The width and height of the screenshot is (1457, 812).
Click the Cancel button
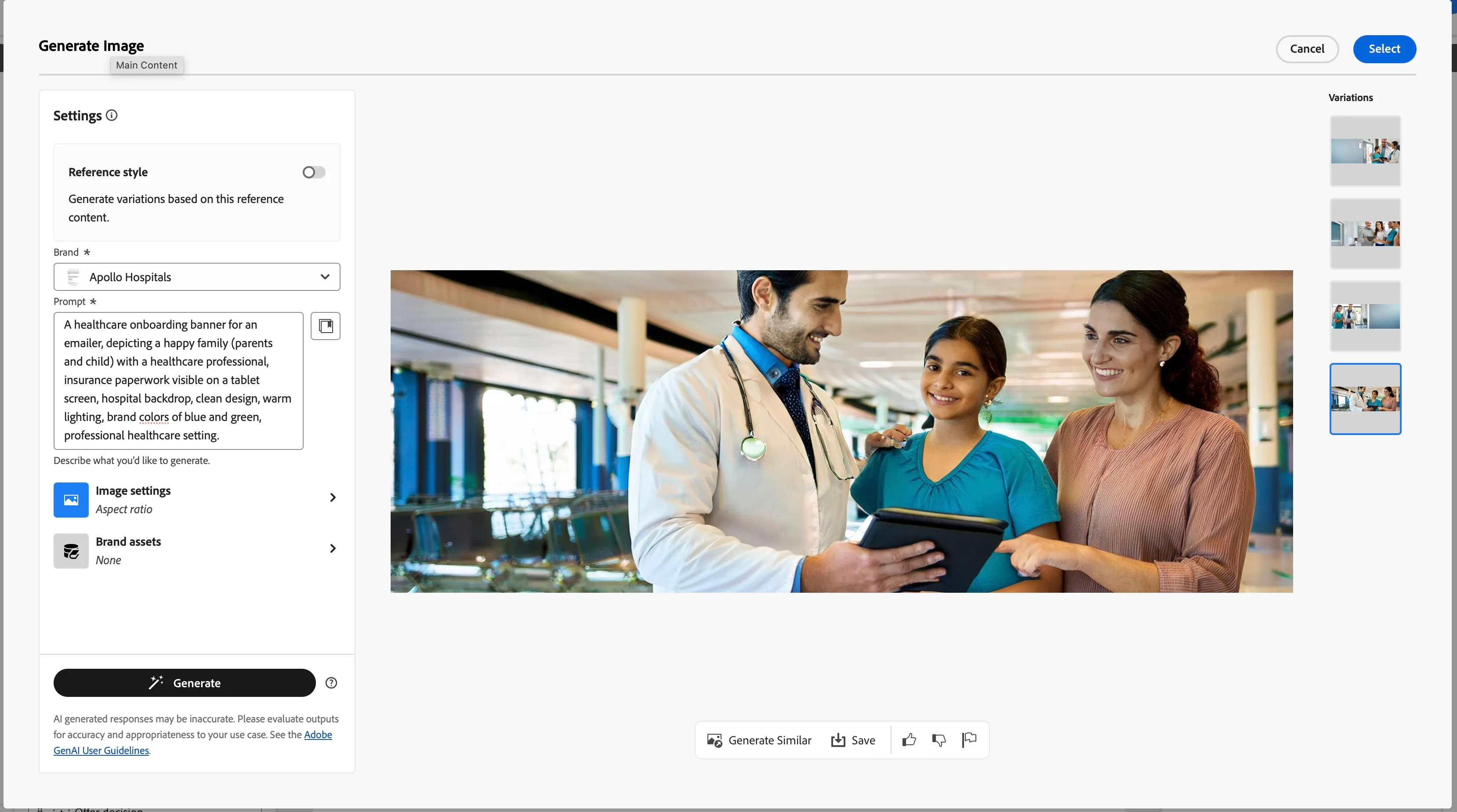coord(1307,49)
